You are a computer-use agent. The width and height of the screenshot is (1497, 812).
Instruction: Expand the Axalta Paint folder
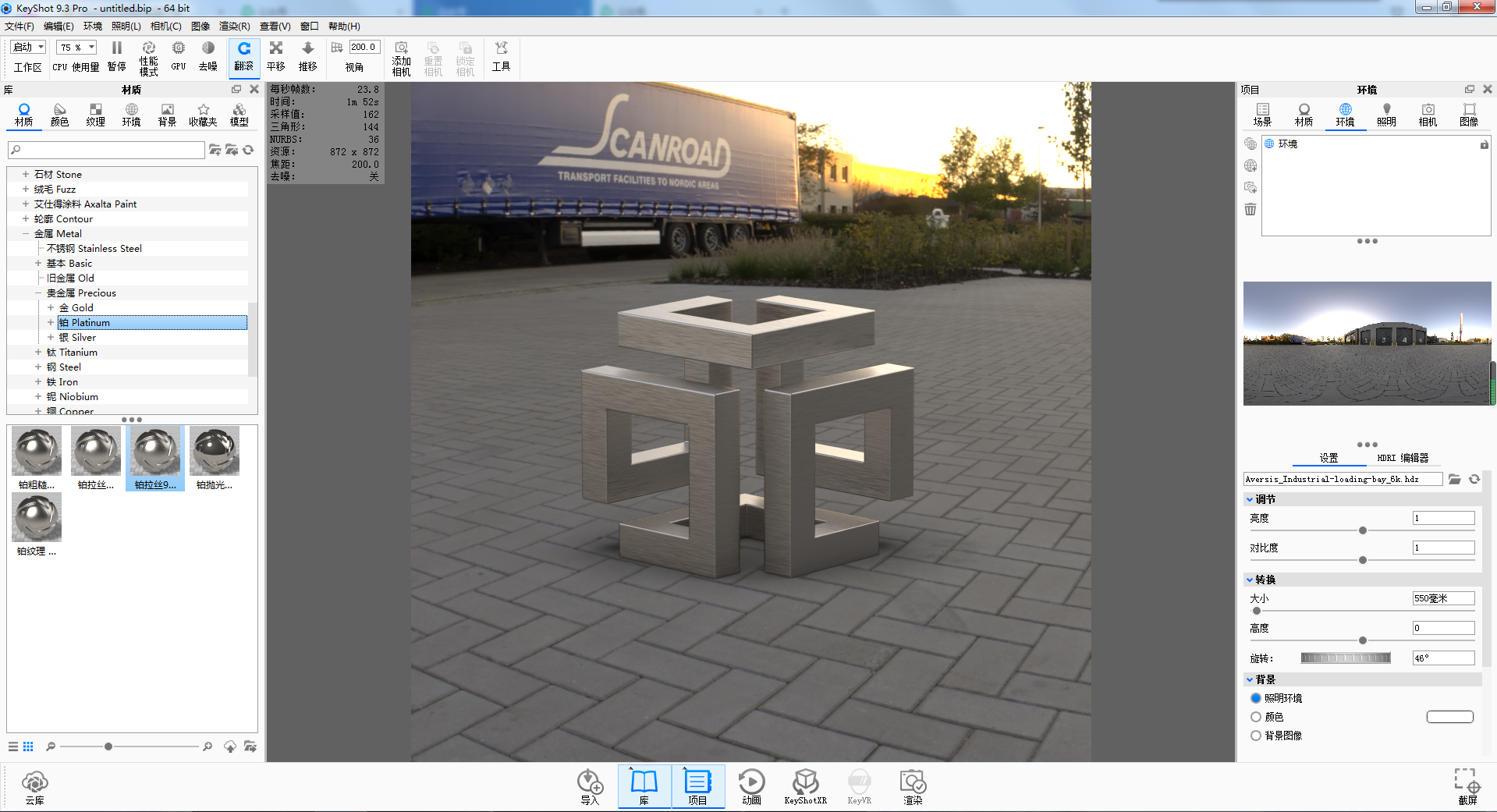[26, 204]
